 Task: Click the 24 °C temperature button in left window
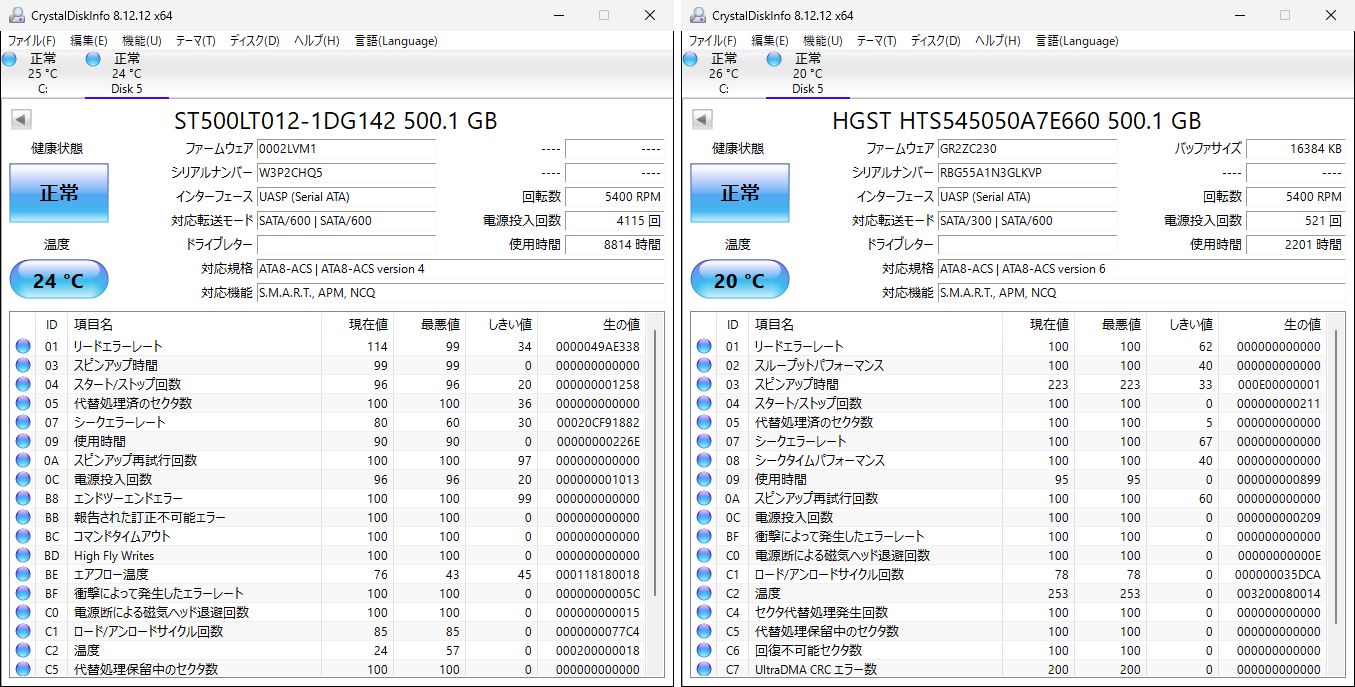58,279
